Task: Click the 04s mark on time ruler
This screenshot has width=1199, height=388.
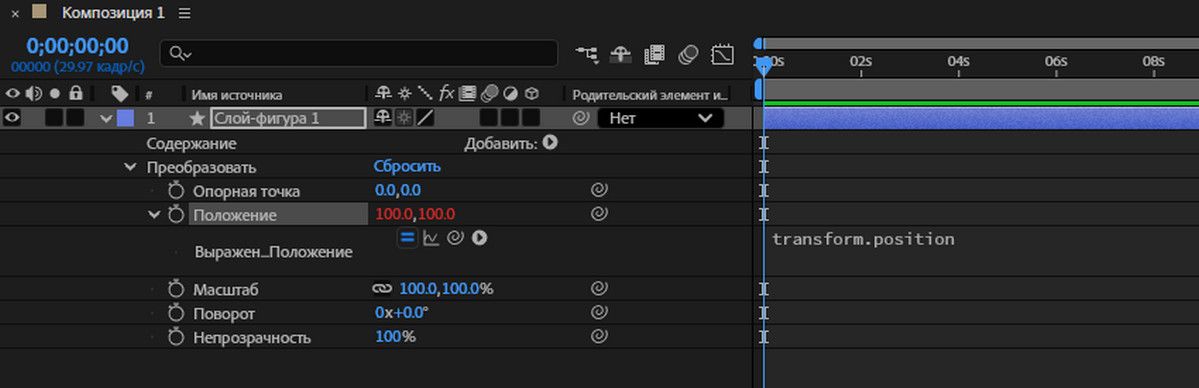Action: tap(958, 61)
